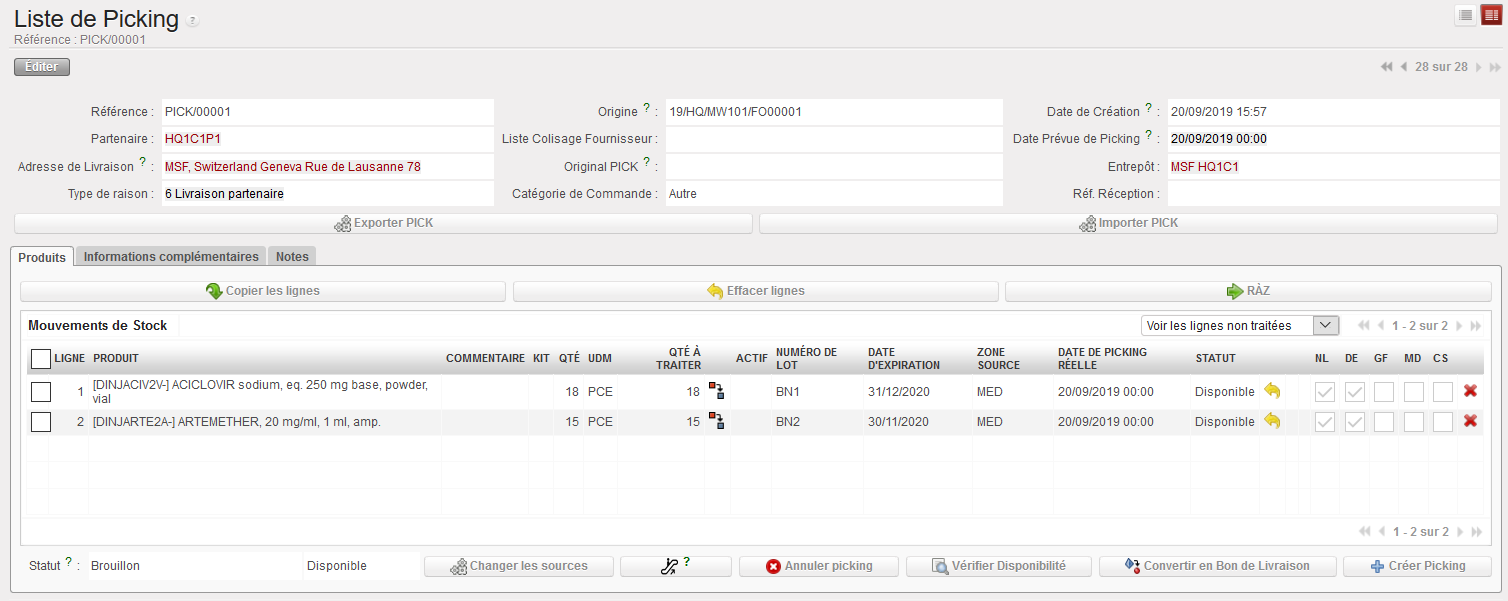Click yellow return arrow on line 2
The image size is (1508, 601).
[1272, 422]
